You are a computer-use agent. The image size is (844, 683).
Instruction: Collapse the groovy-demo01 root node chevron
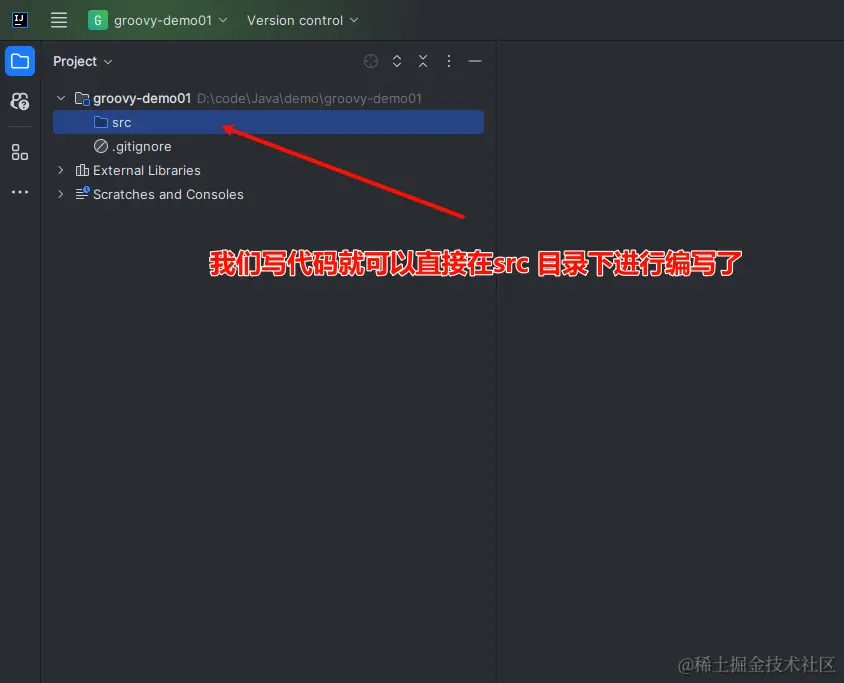coord(61,98)
